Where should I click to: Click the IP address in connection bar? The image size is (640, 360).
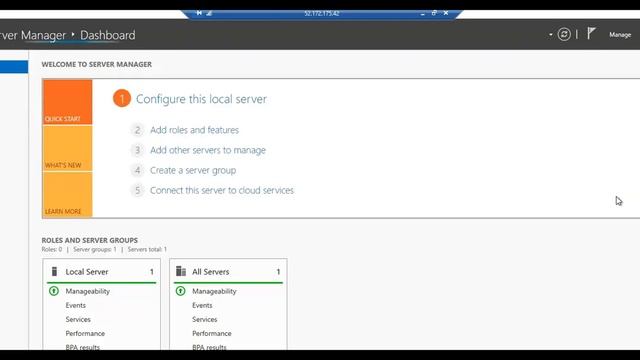[322, 13]
